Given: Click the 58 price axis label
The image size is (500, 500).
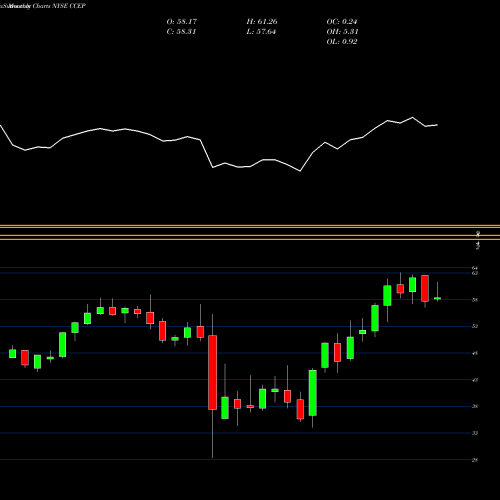Looking at the screenshot, I should (x=475, y=300).
